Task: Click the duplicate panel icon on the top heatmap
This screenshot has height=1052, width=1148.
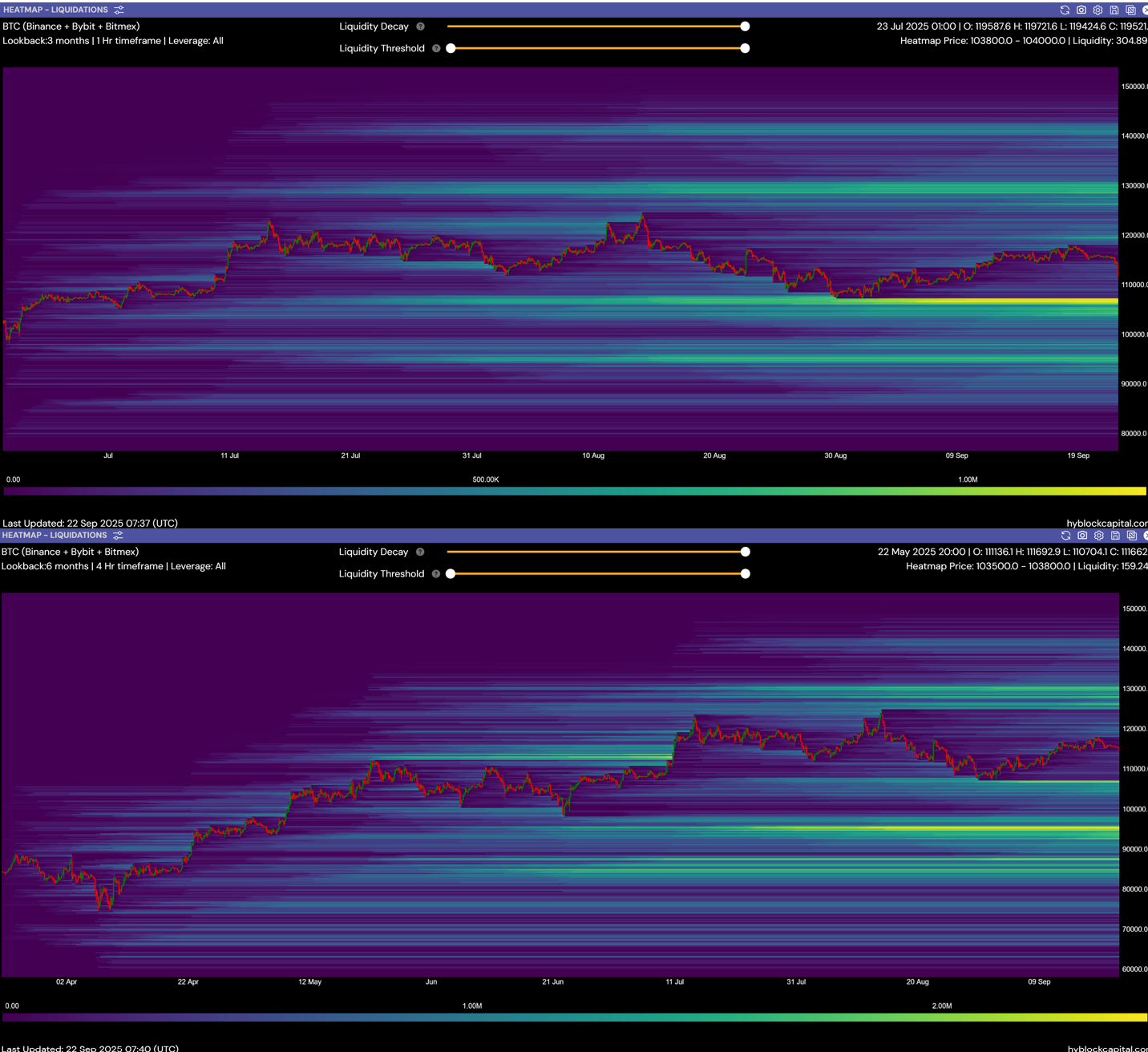Action: (x=1130, y=10)
